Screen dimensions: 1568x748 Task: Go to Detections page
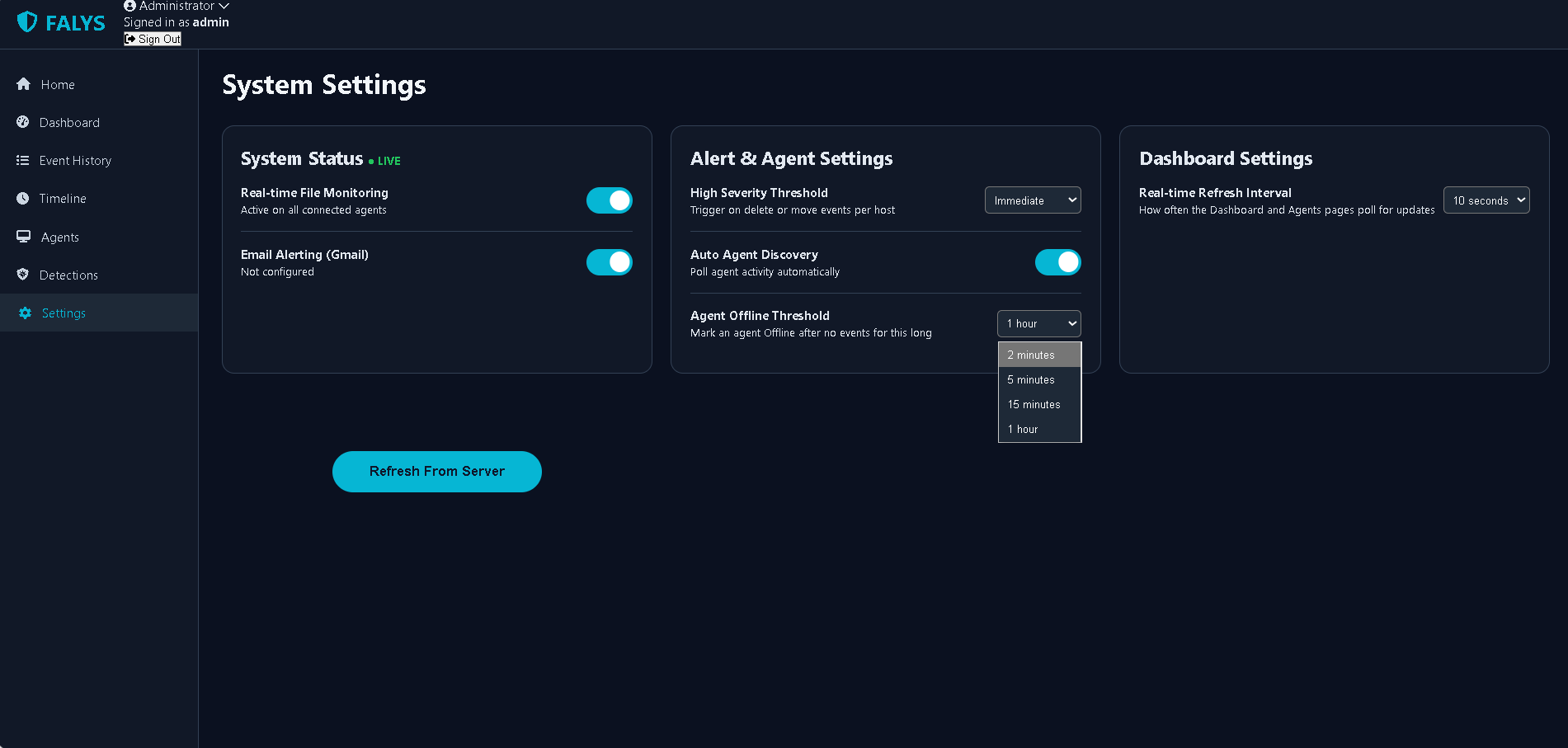click(x=99, y=275)
